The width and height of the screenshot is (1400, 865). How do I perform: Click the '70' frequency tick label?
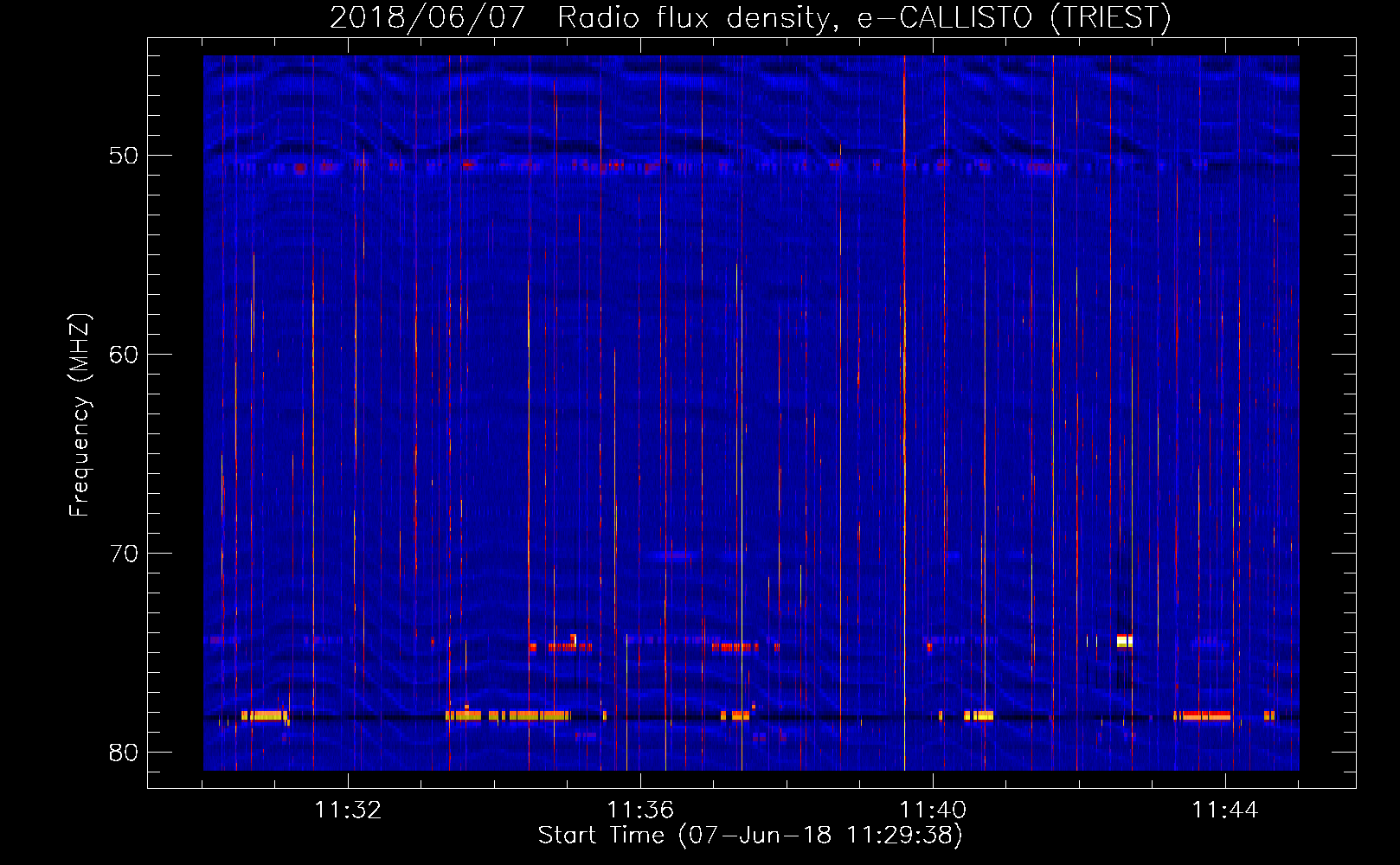pyautogui.click(x=124, y=554)
